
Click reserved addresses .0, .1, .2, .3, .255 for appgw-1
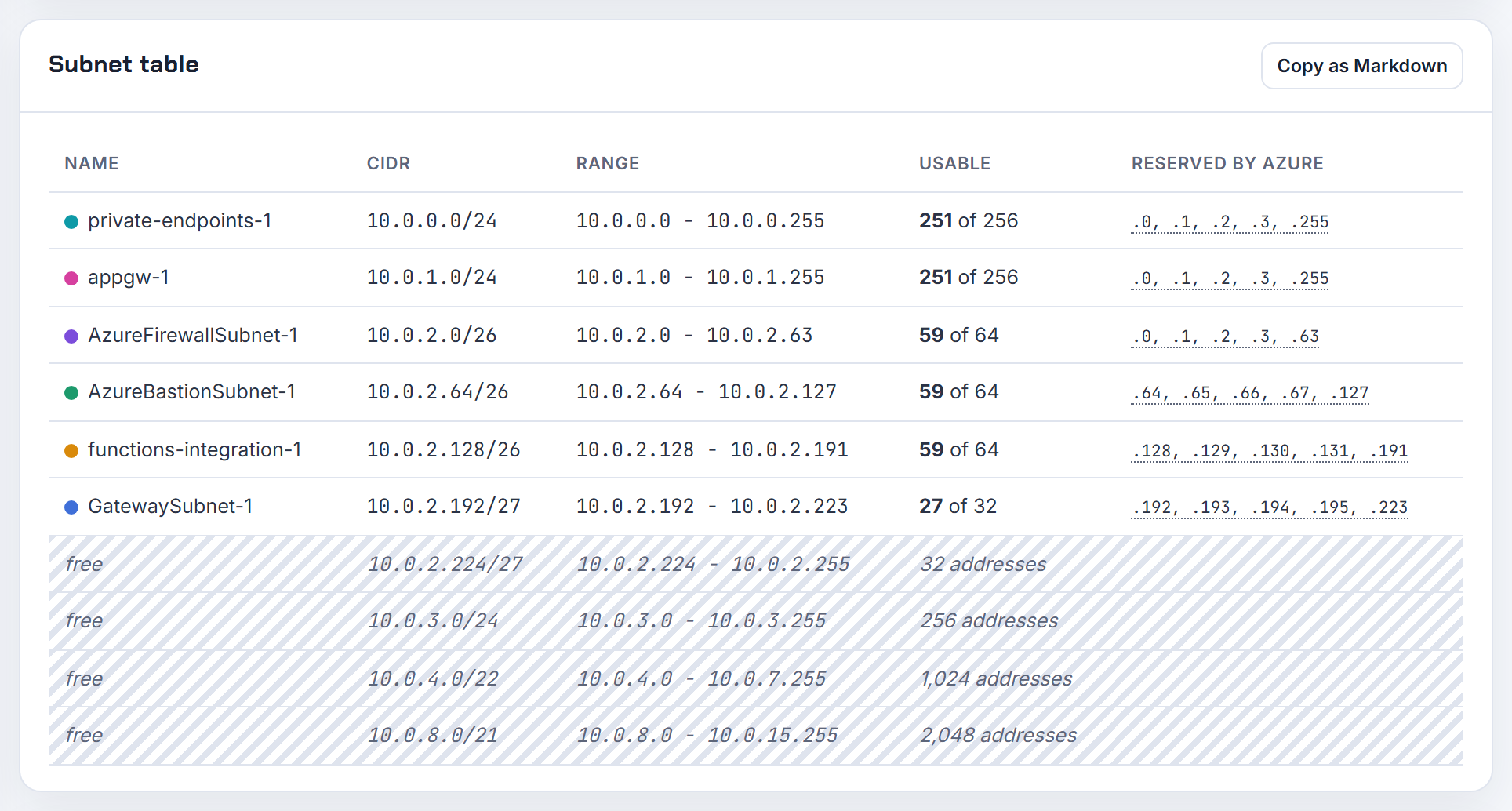point(1230,279)
